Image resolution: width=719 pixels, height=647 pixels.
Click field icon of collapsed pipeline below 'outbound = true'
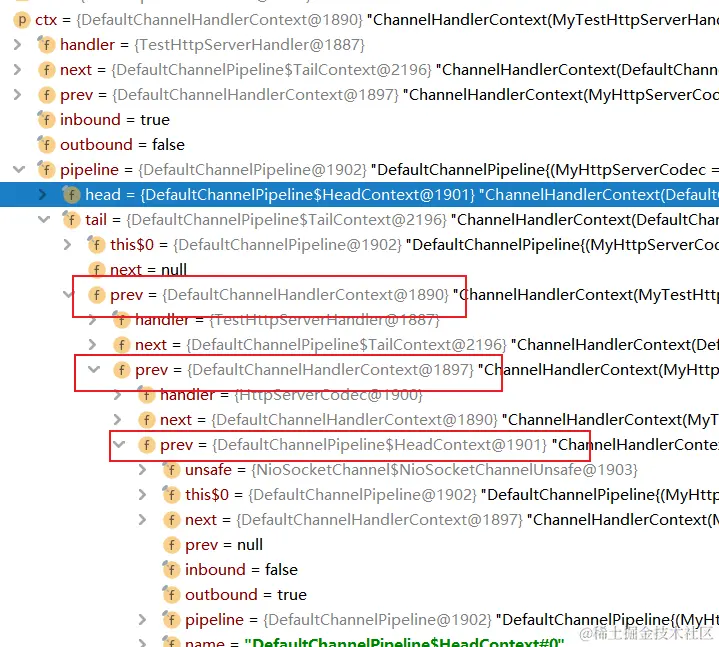(x=171, y=619)
